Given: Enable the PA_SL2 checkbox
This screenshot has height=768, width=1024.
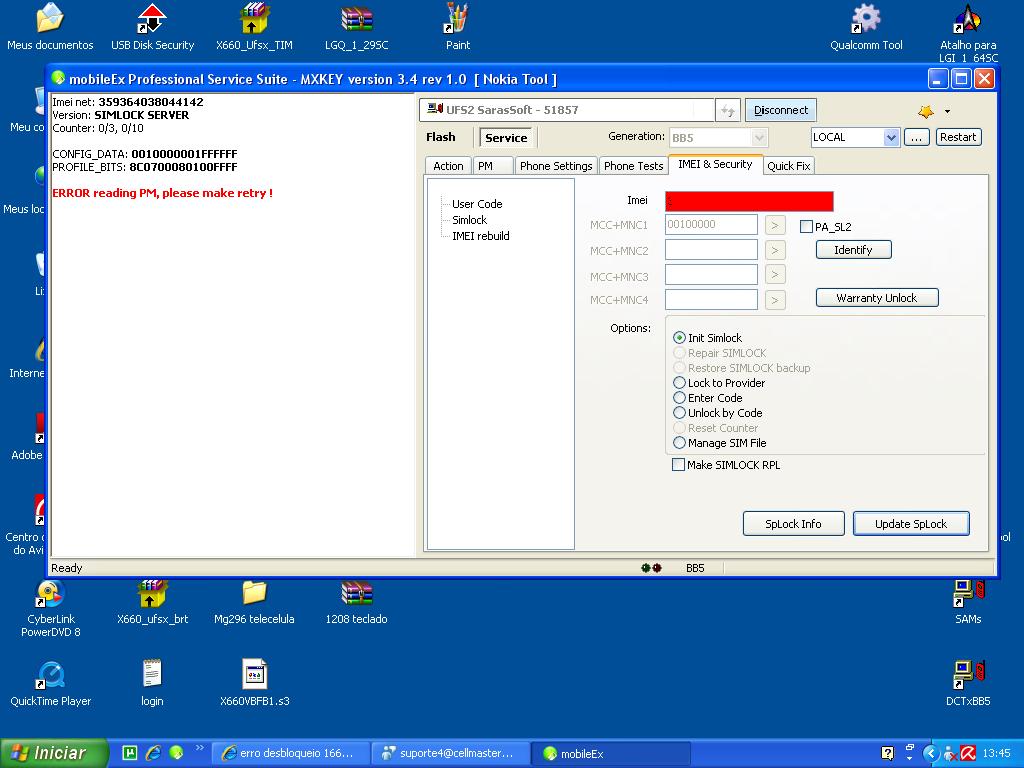Looking at the screenshot, I should click(x=806, y=227).
